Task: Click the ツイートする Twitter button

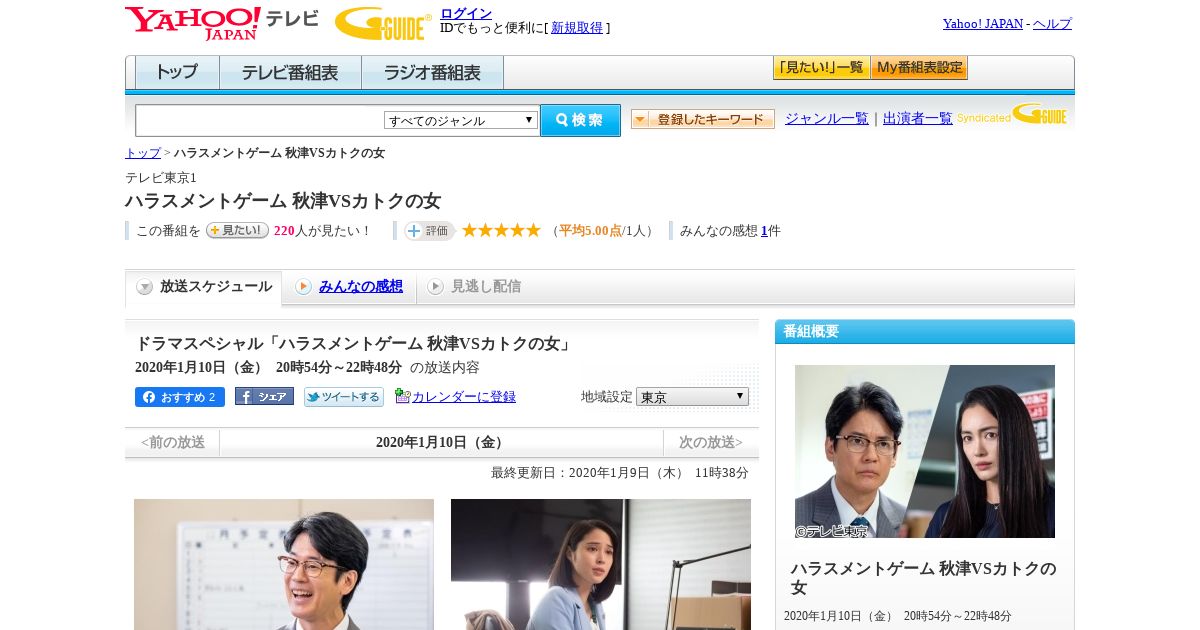Action: coord(344,397)
